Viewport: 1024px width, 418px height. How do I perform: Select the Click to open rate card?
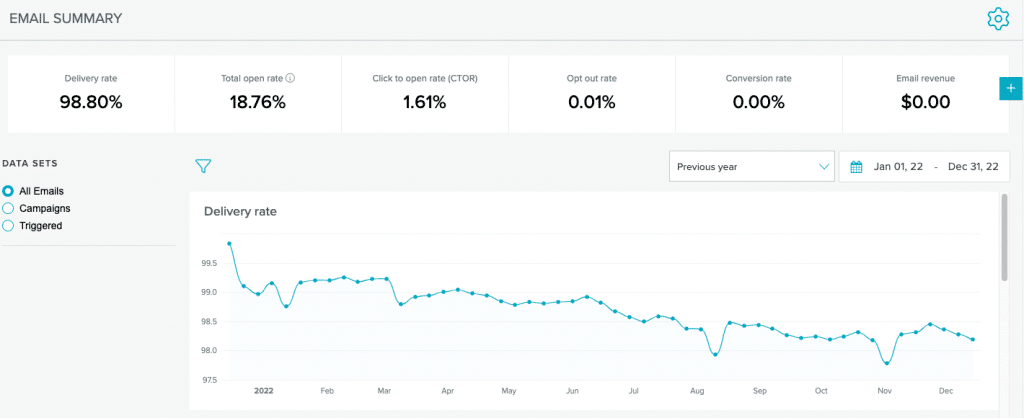tap(425, 93)
